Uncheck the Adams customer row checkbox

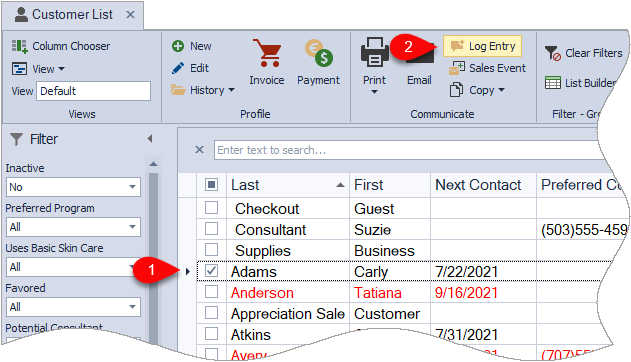(x=211, y=271)
